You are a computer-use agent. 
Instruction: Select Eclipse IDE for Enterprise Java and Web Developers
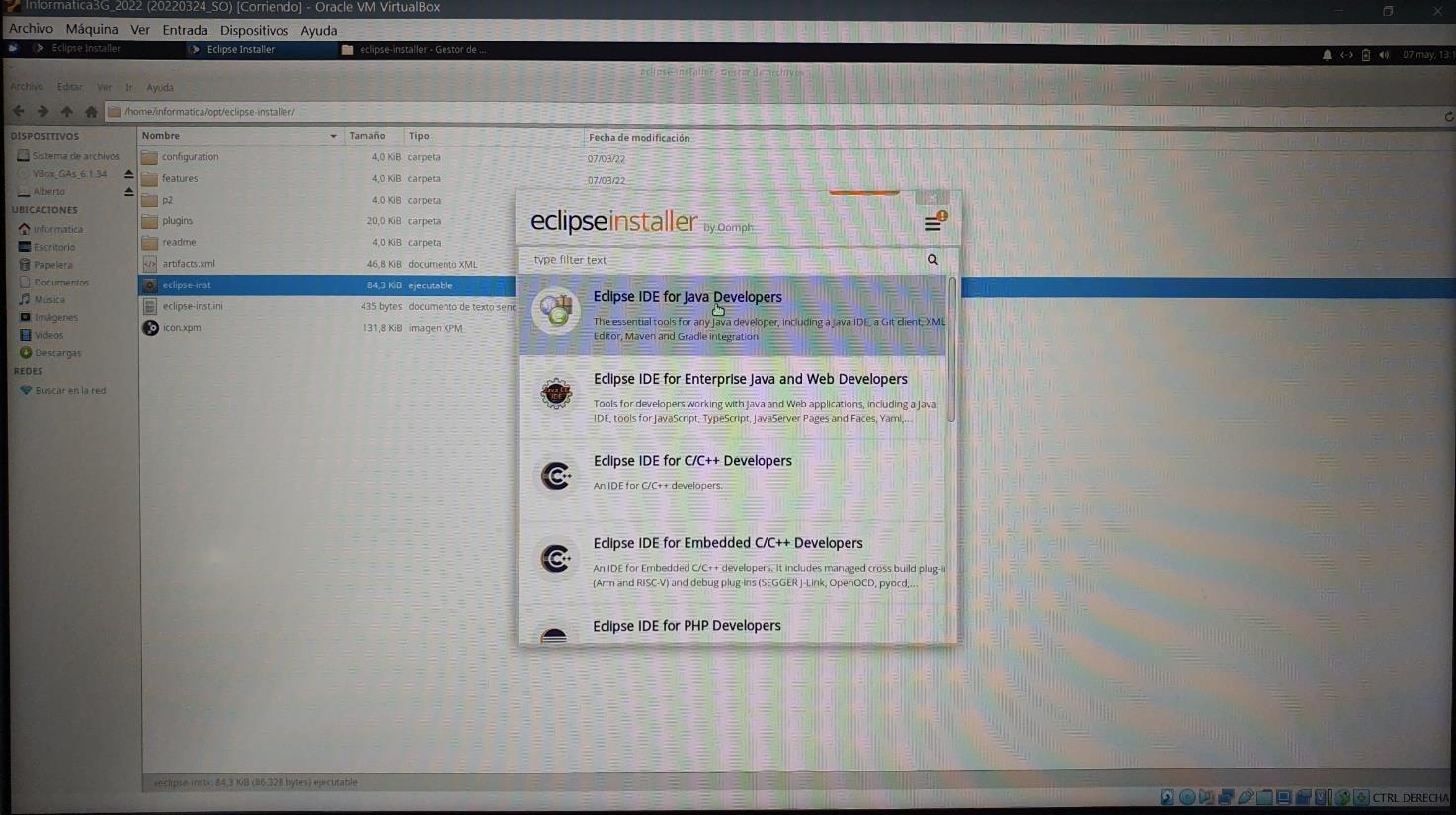[732, 397]
